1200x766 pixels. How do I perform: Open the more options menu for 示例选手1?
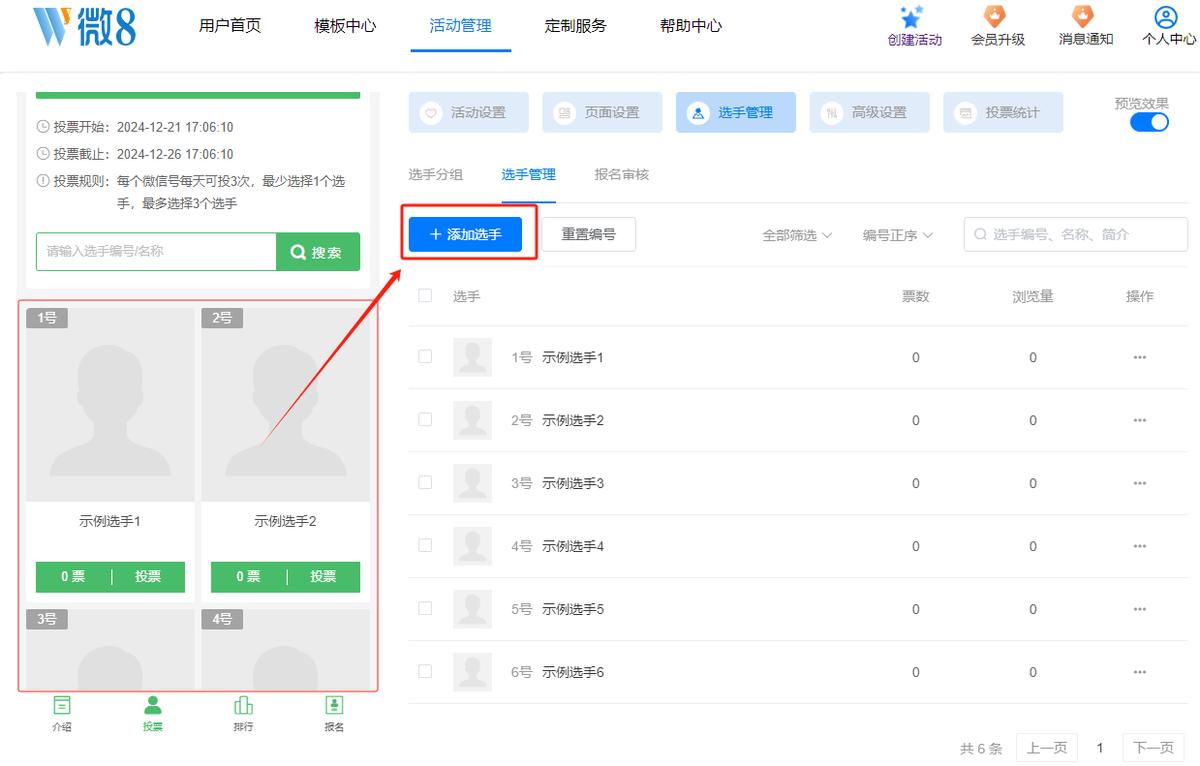click(1139, 358)
